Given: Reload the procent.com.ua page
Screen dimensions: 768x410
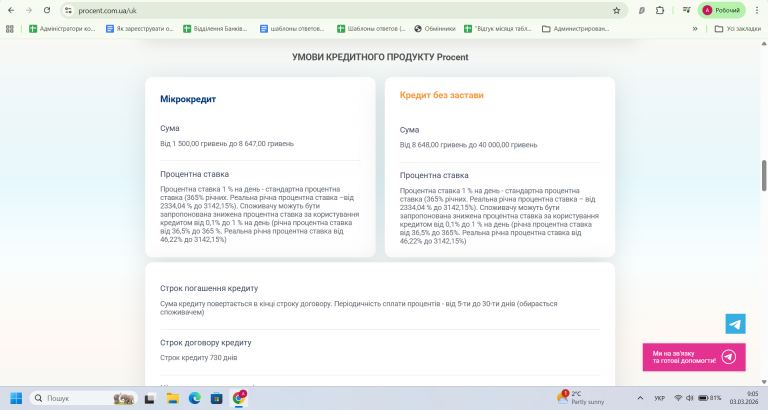Looking at the screenshot, I should point(47,10).
